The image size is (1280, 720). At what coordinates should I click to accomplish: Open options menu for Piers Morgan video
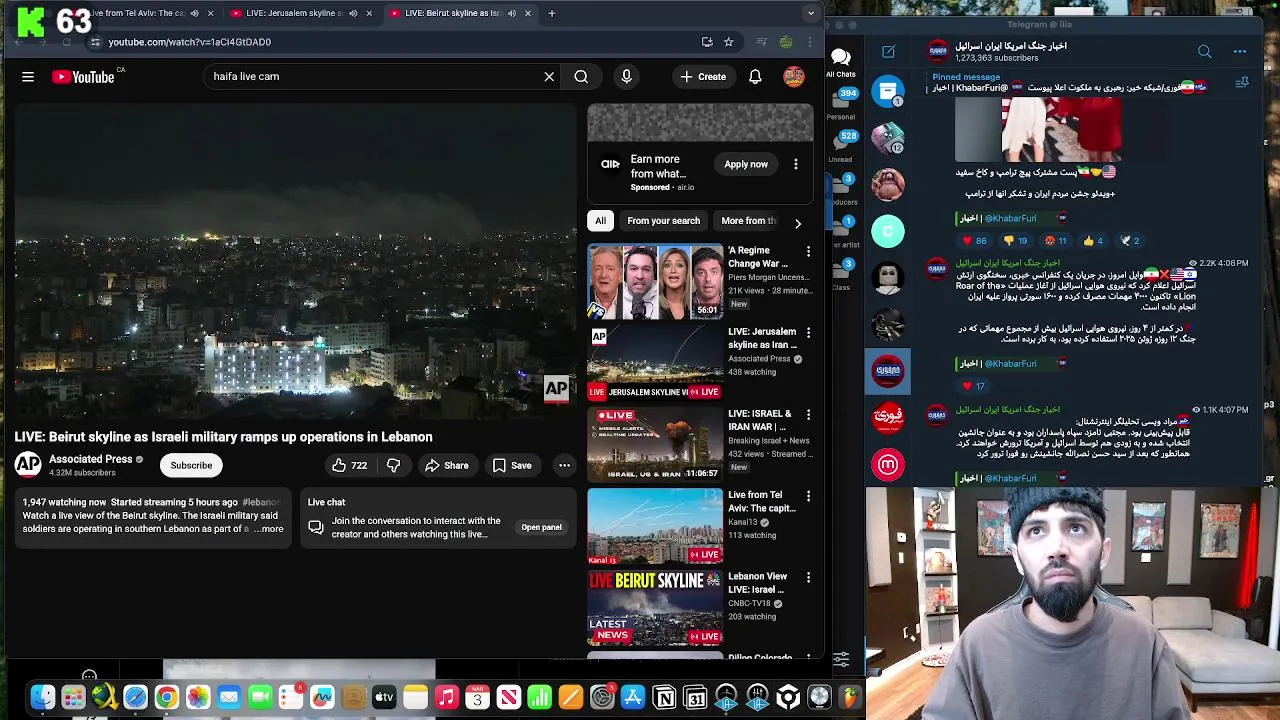(x=808, y=251)
